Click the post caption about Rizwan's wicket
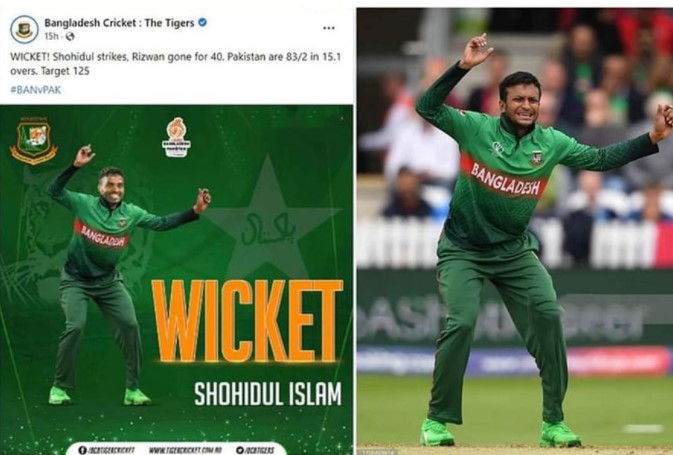 point(176,64)
